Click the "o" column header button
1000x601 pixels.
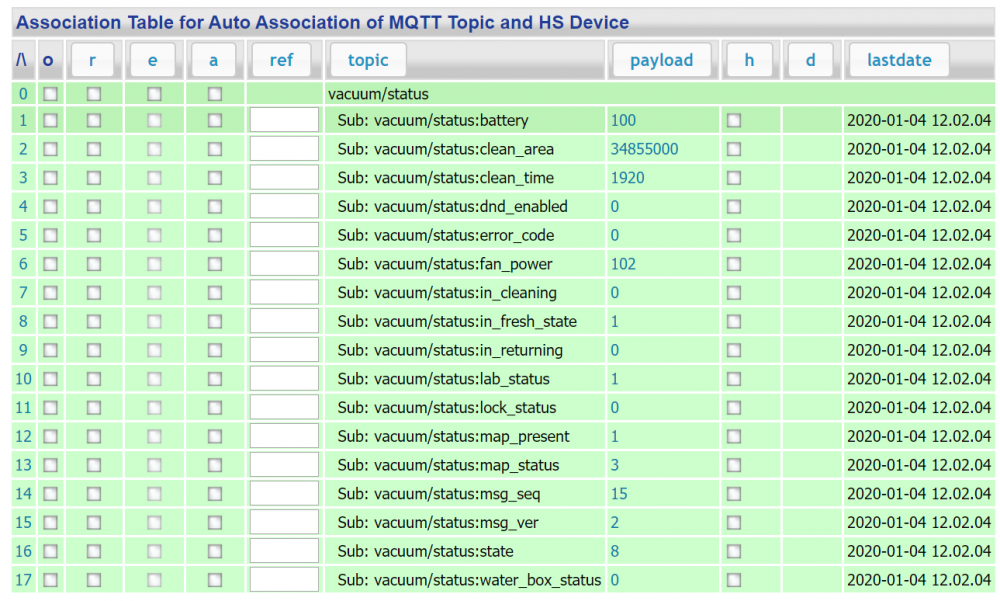(x=48, y=60)
